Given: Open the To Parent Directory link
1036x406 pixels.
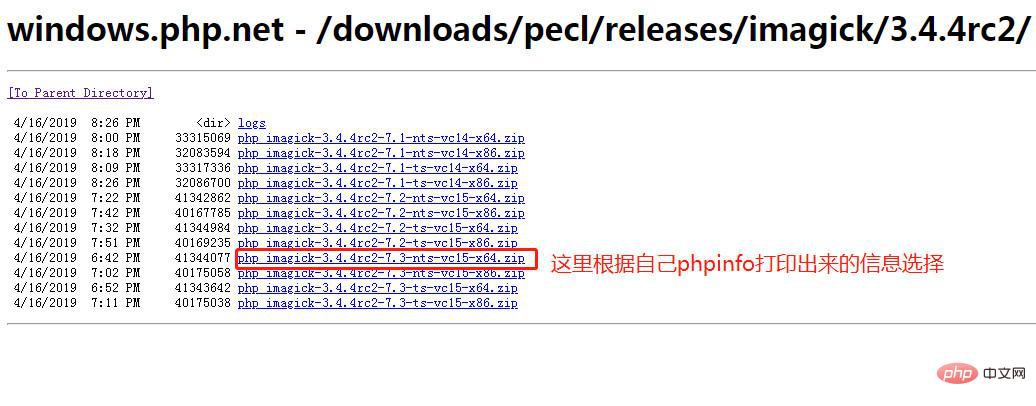Looking at the screenshot, I should click(x=81, y=93).
